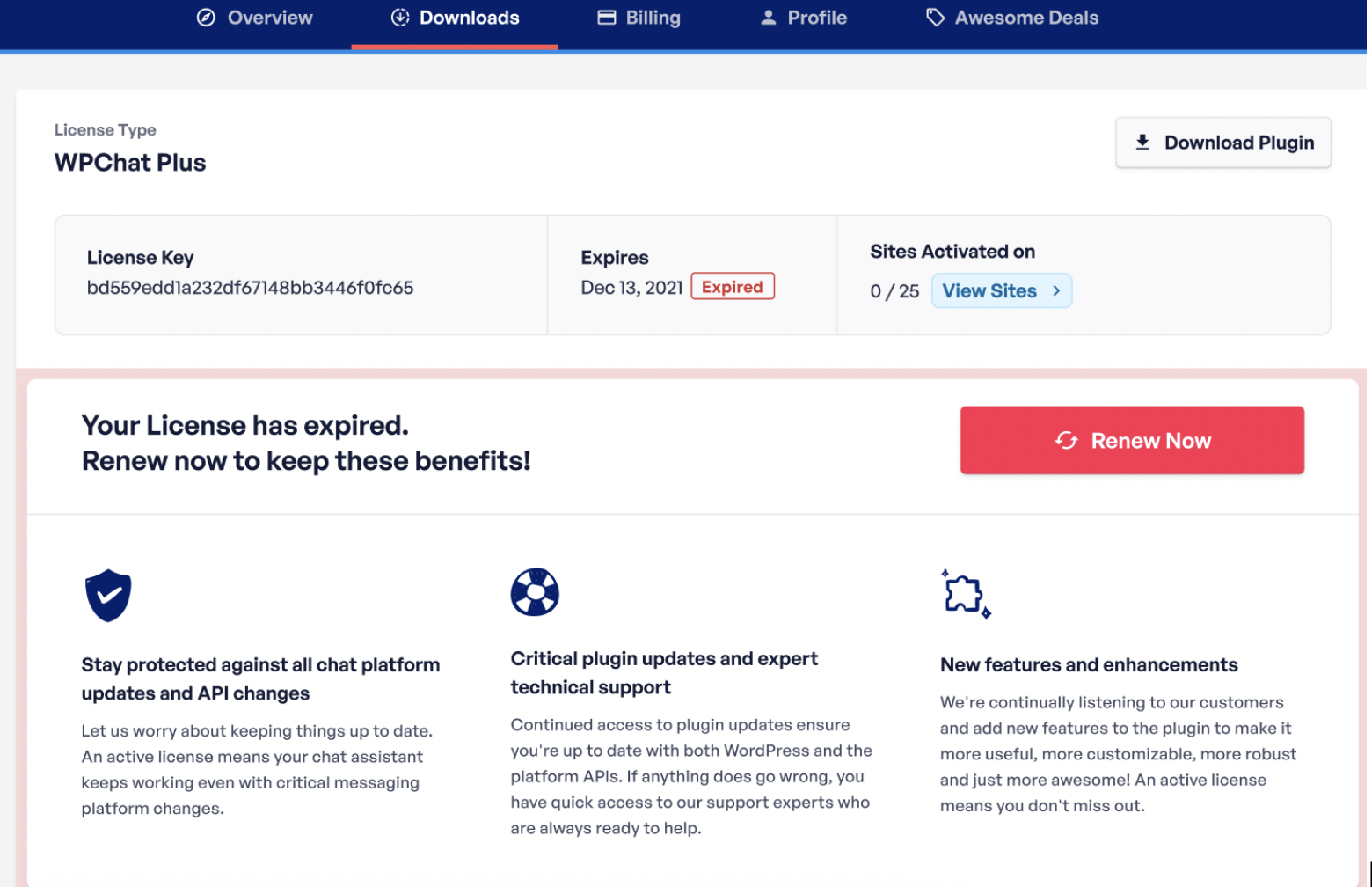Image resolution: width=1372 pixels, height=887 pixels.
Task: Click the credit card icon beside Billing
Action: 607,18
